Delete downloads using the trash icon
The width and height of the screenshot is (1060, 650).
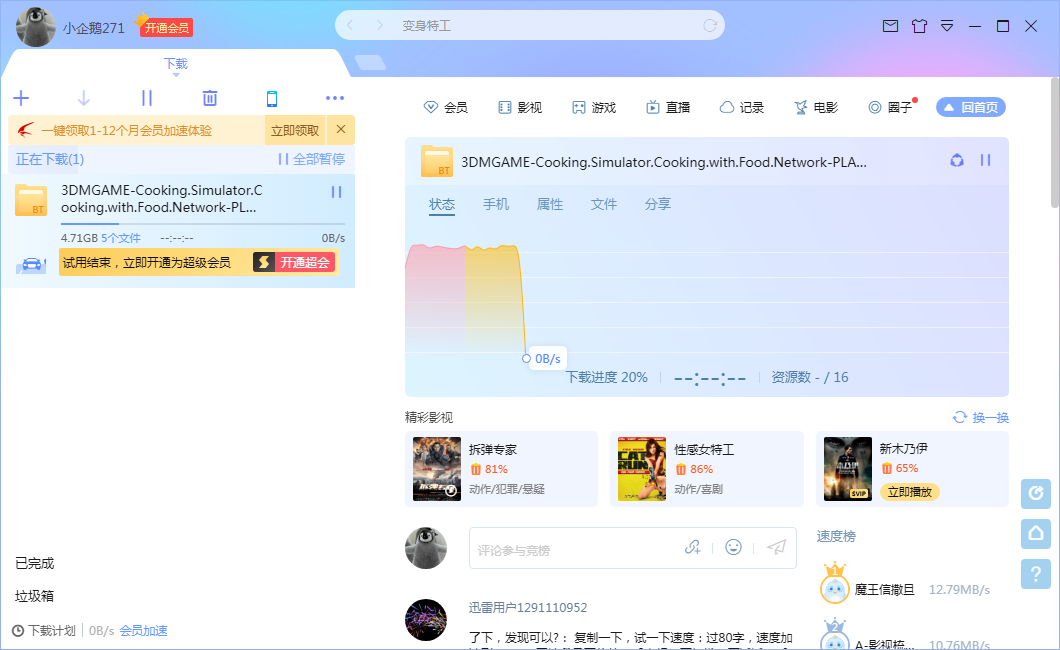209,98
